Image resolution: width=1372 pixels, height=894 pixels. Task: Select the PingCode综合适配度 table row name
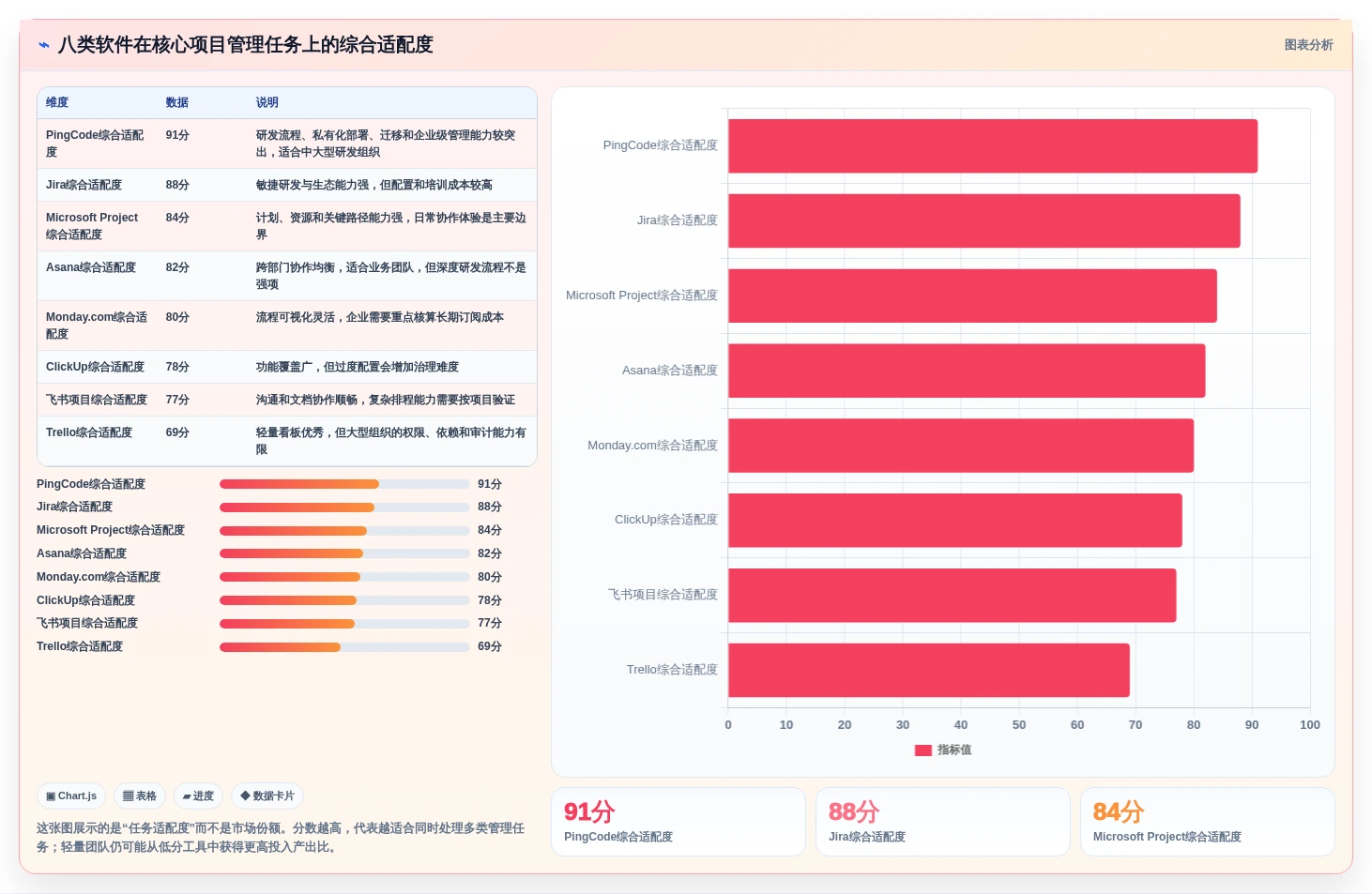pyautogui.click(x=95, y=144)
